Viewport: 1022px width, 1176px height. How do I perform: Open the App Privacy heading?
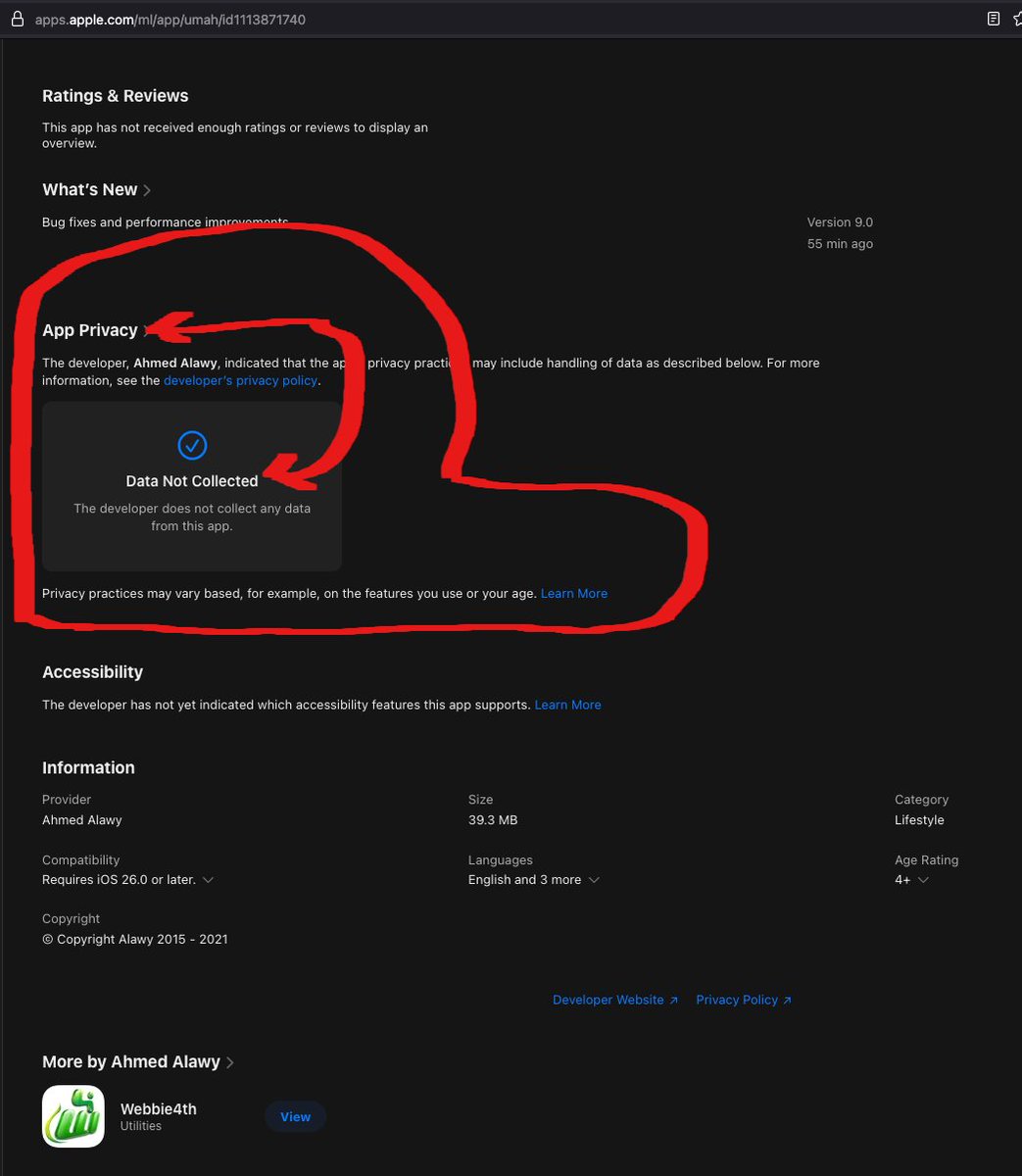90,330
